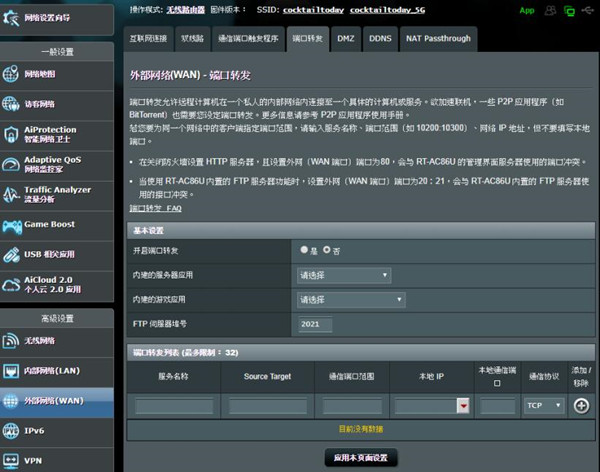Click the apply page settings button
The image size is (600, 472).
click(361, 458)
